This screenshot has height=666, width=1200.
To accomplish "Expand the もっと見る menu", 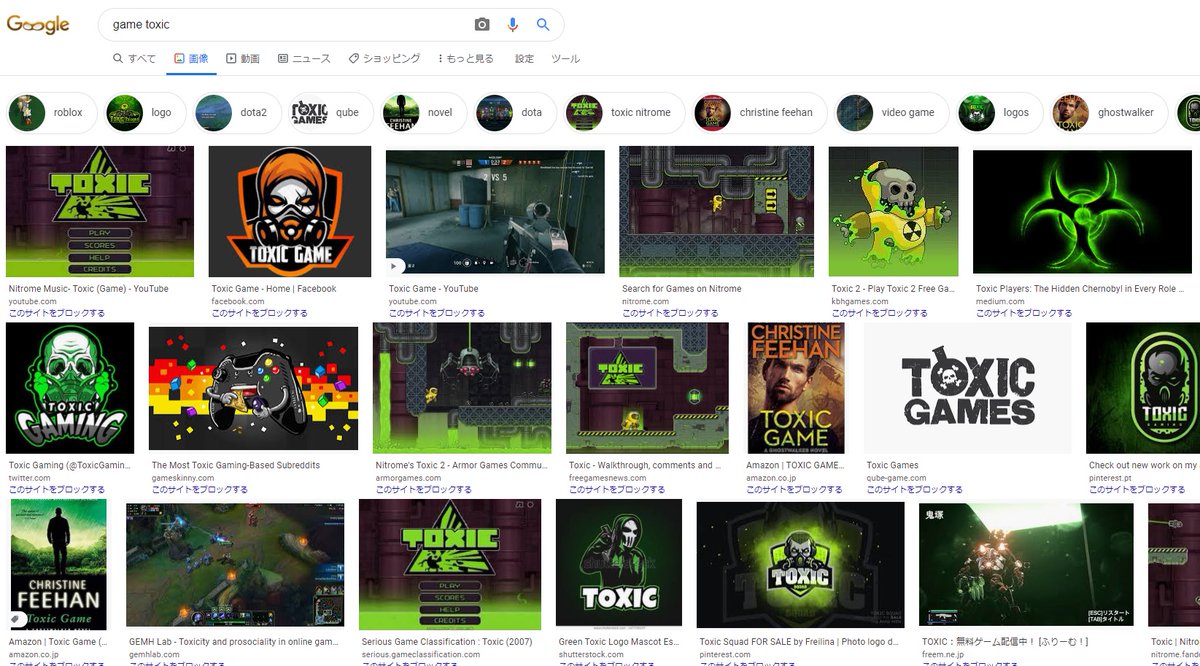I will 466,59.
